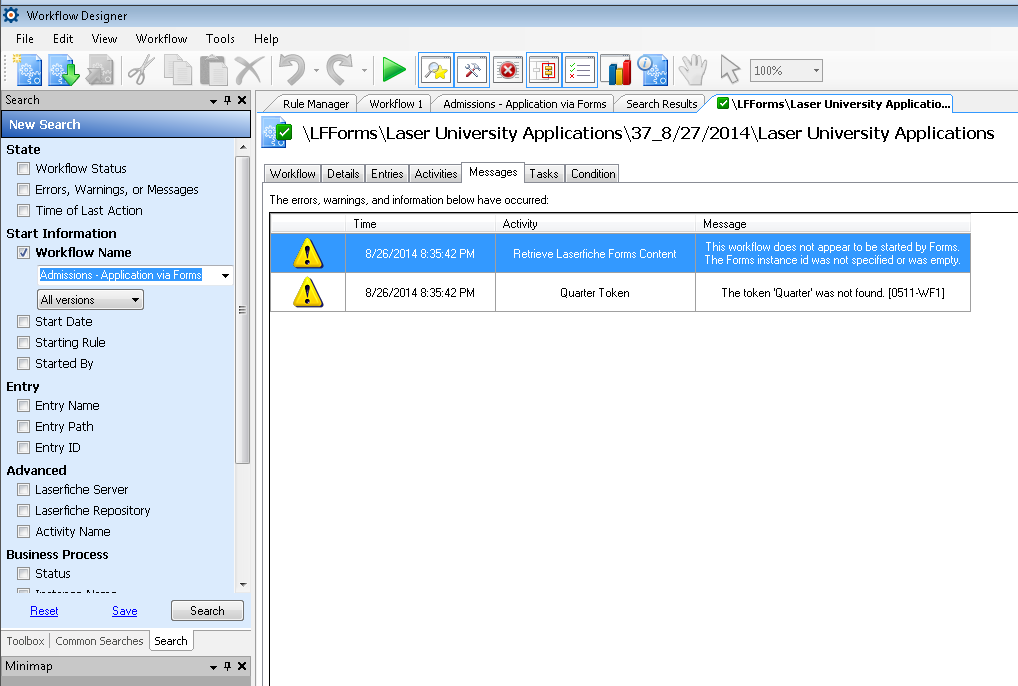This screenshot has width=1018, height=686.
Task: Open the Minimap pane options arrow
Action: pyautogui.click(x=213, y=667)
